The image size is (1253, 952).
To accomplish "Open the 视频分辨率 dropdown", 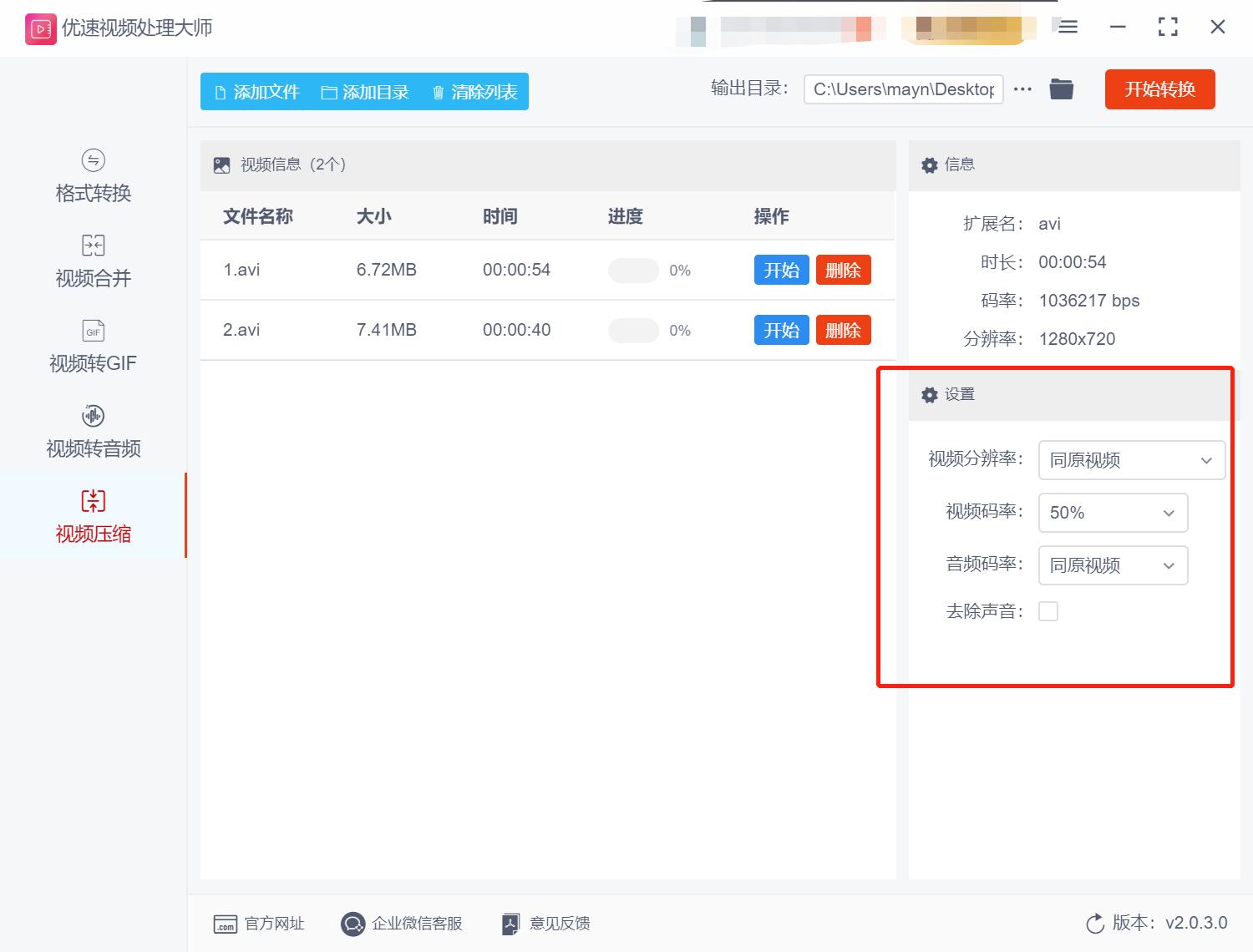I will 1131,460.
